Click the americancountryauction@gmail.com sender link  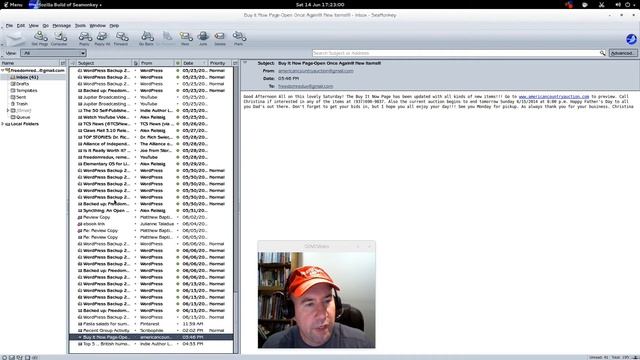(316, 71)
